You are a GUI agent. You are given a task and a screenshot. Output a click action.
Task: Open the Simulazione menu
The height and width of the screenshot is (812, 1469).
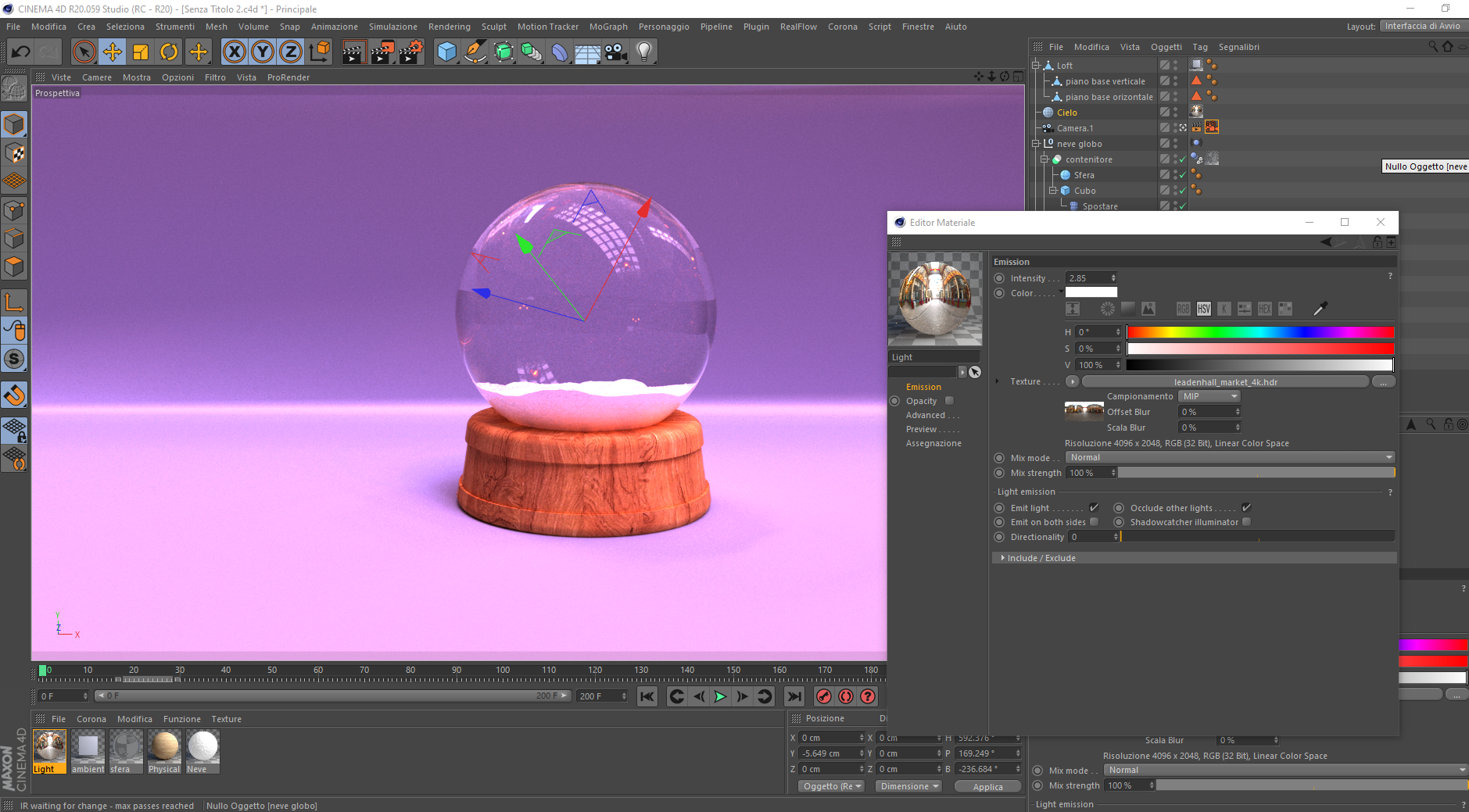pyautogui.click(x=393, y=27)
